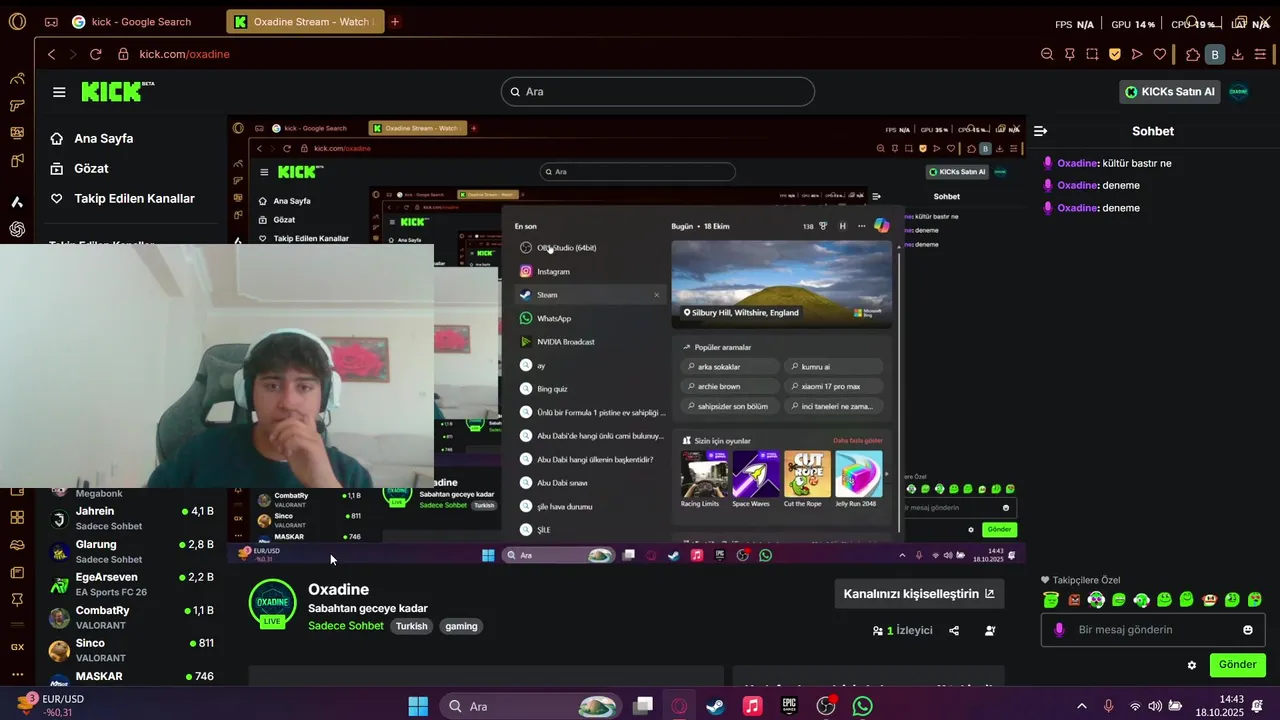Click the KICKs Satın Al button
Viewport: 1280px width, 720px height.
(1169, 91)
